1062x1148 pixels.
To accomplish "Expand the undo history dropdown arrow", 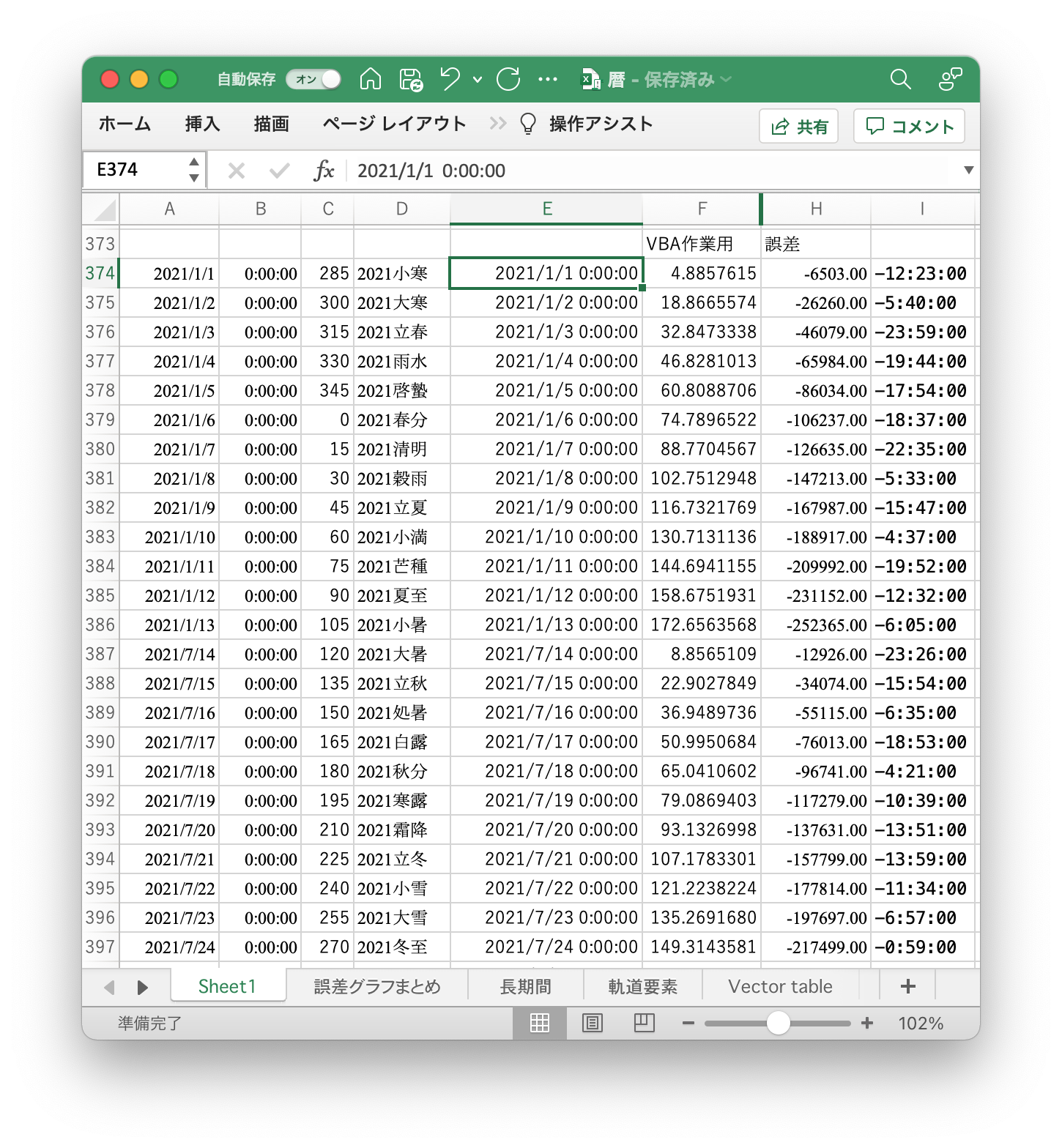I will [x=478, y=79].
